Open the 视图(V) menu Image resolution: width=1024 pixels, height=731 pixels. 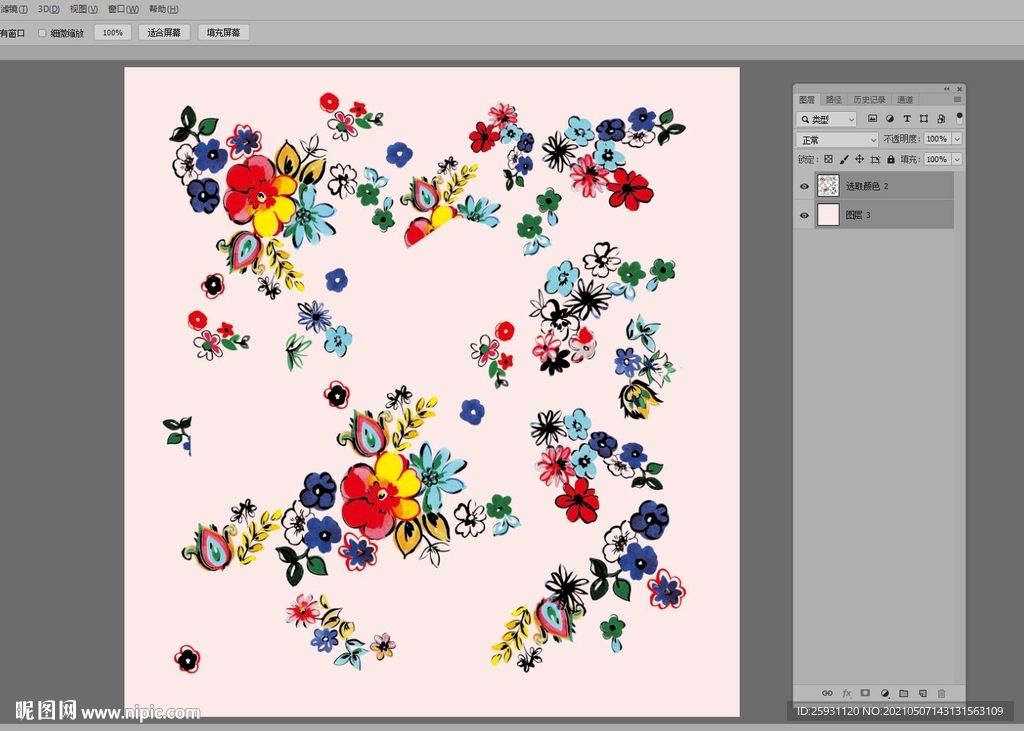[x=84, y=8]
